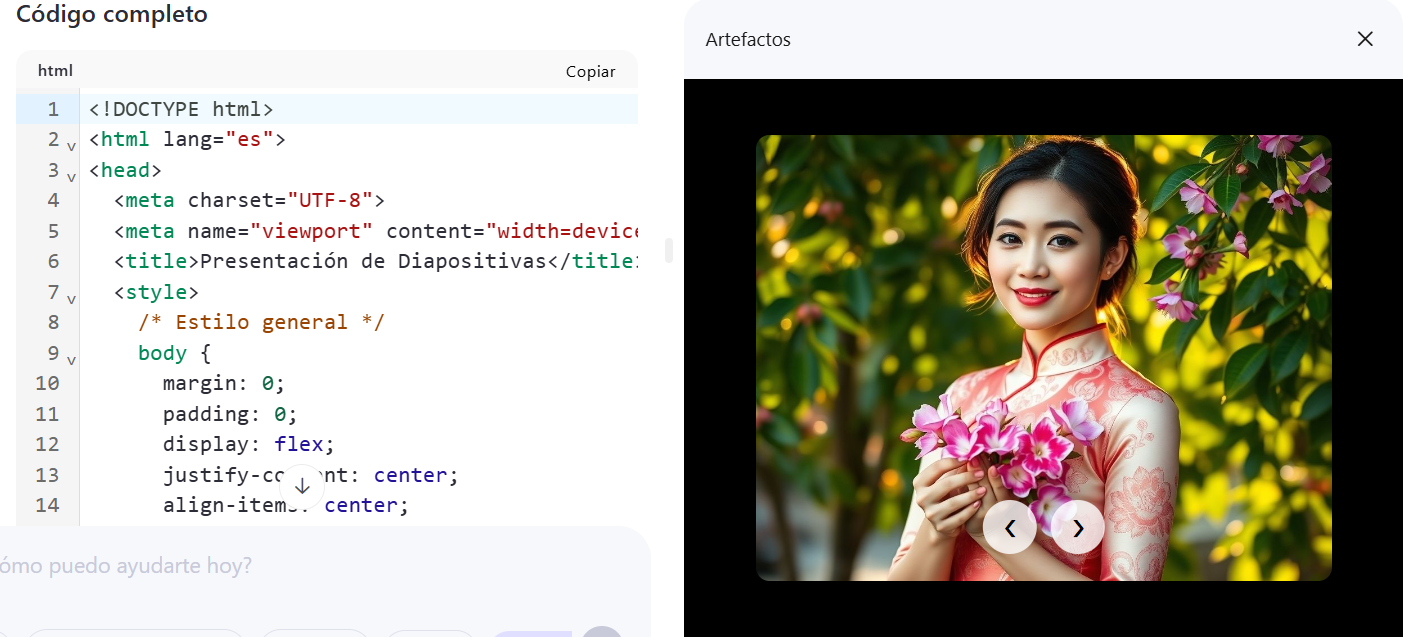1405x637 pixels.
Task: Click the scroll-to-bottom arrow button
Action: [x=303, y=486]
